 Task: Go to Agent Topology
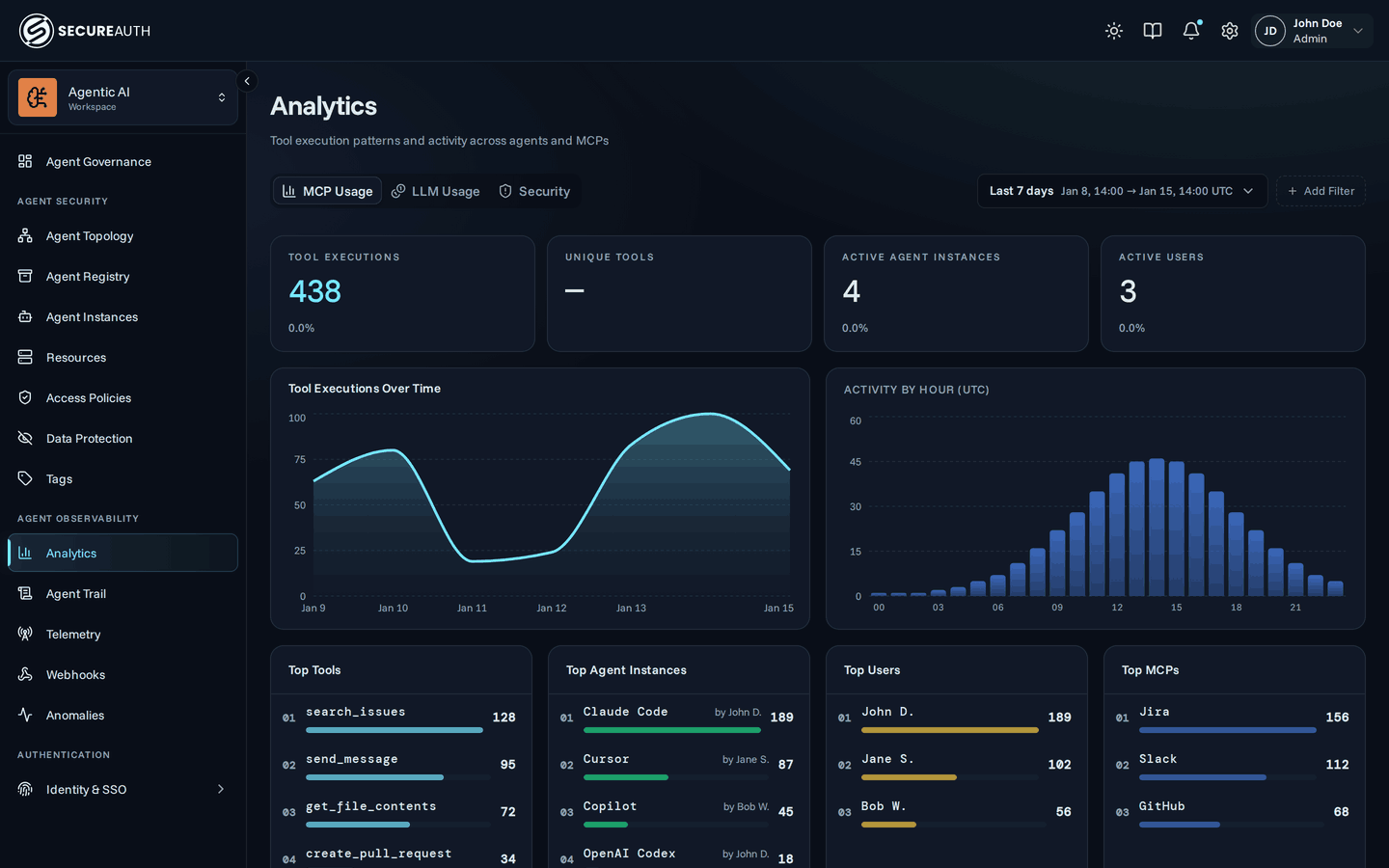click(x=123, y=235)
